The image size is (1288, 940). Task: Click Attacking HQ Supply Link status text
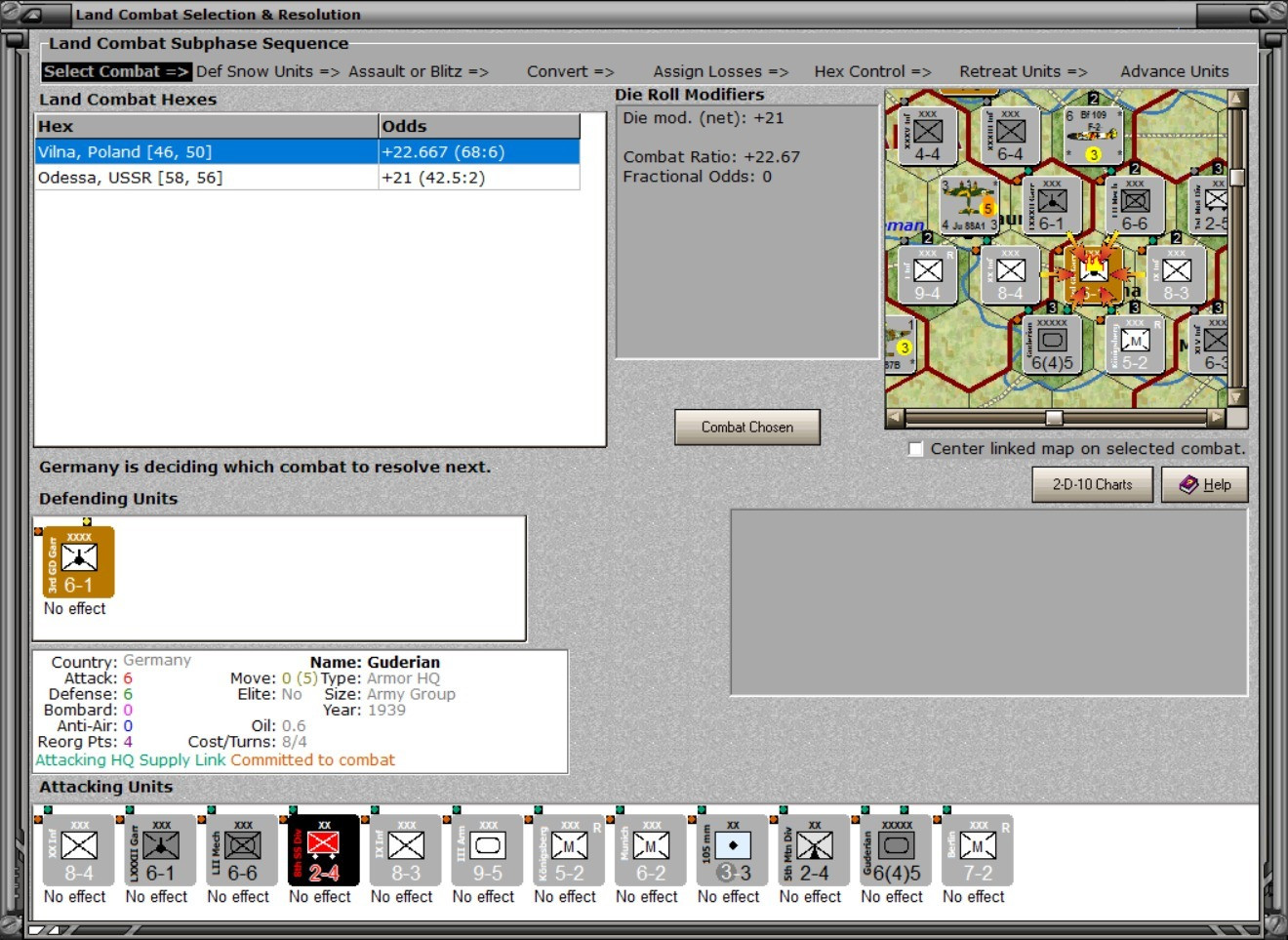[x=130, y=759]
